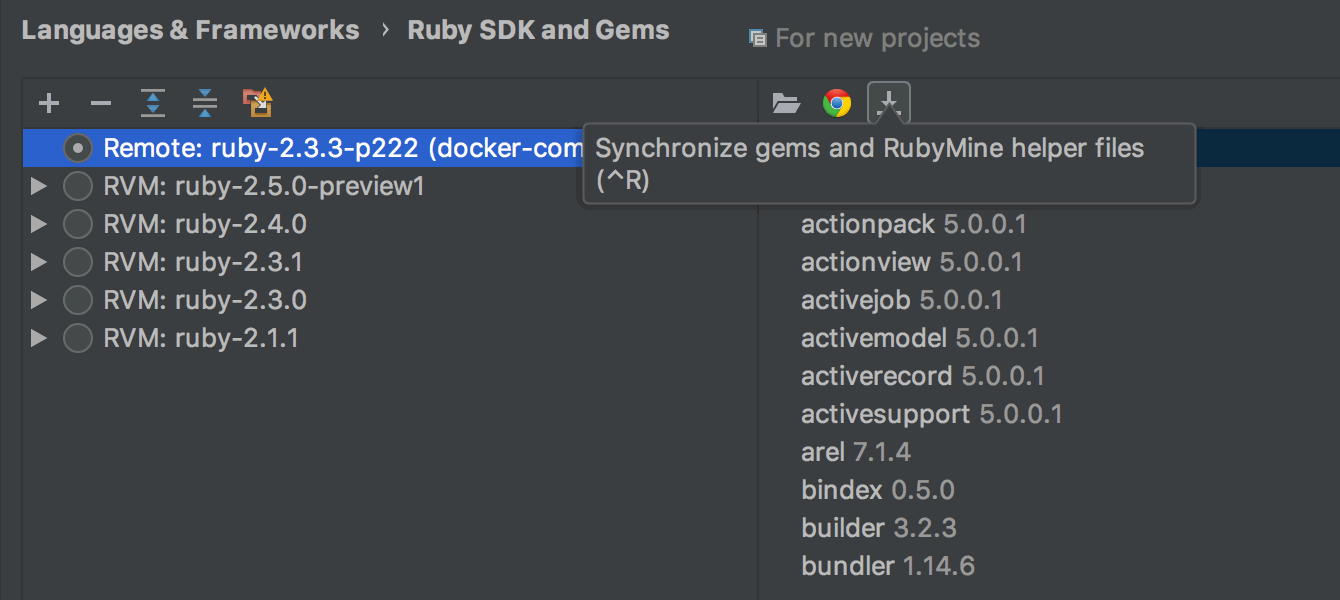Select the bindex 0.5.0 gem

(x=878, y=490)
